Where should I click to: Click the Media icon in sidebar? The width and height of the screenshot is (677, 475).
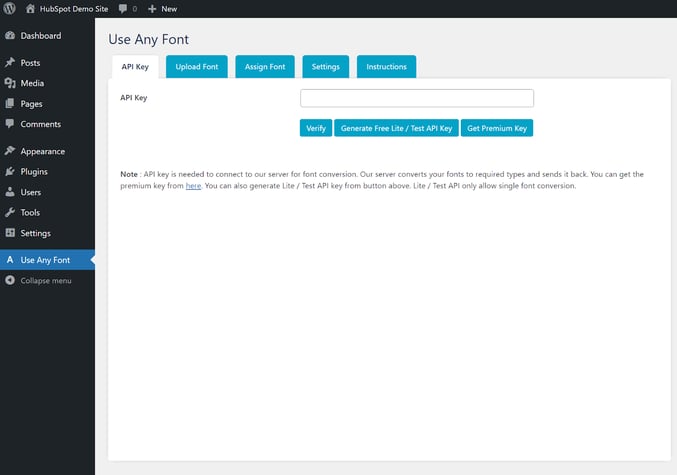pyautogui.click(x=10, y=83)
